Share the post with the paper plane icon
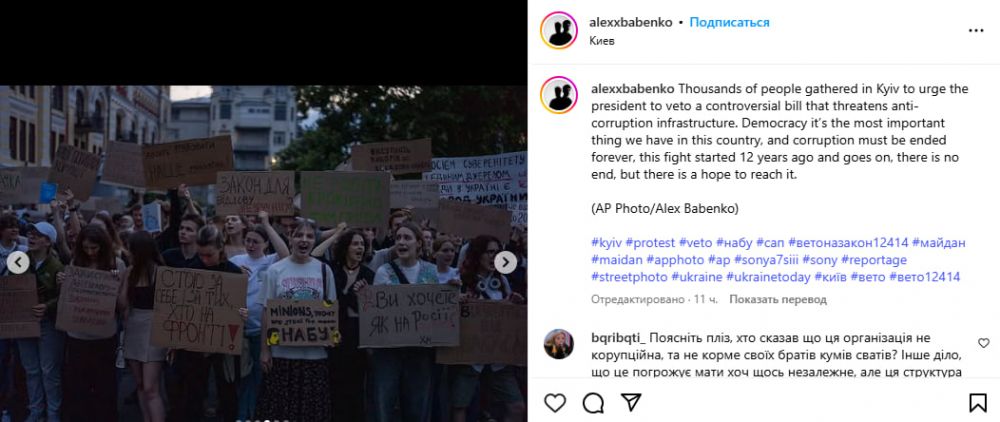The width and height of the screenshot is (1000, 422). pos(631,402)
